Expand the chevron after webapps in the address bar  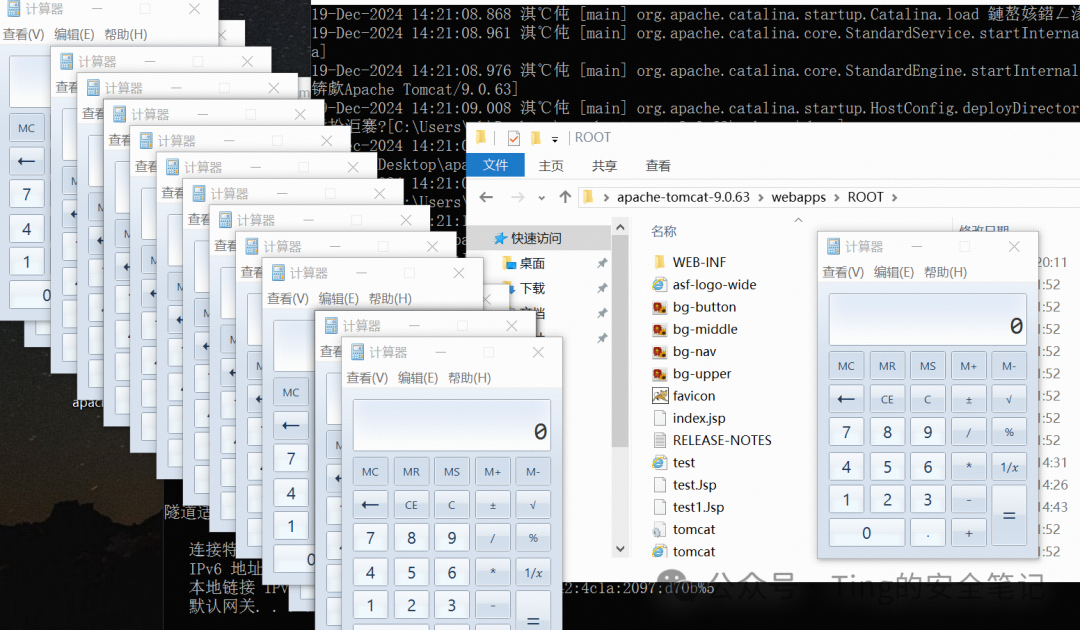click(836, 198)
